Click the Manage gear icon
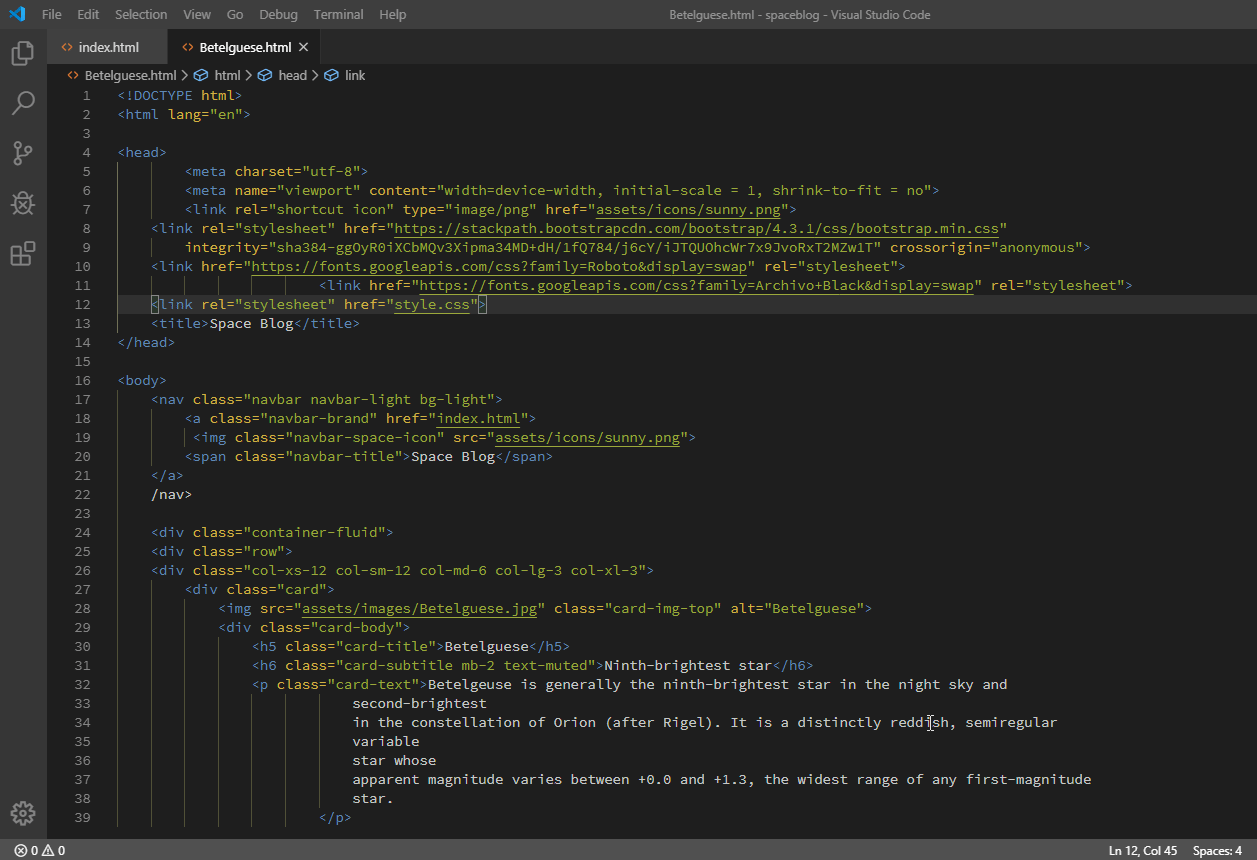This screenshot has width=1257, height=860. pos(22,813)
